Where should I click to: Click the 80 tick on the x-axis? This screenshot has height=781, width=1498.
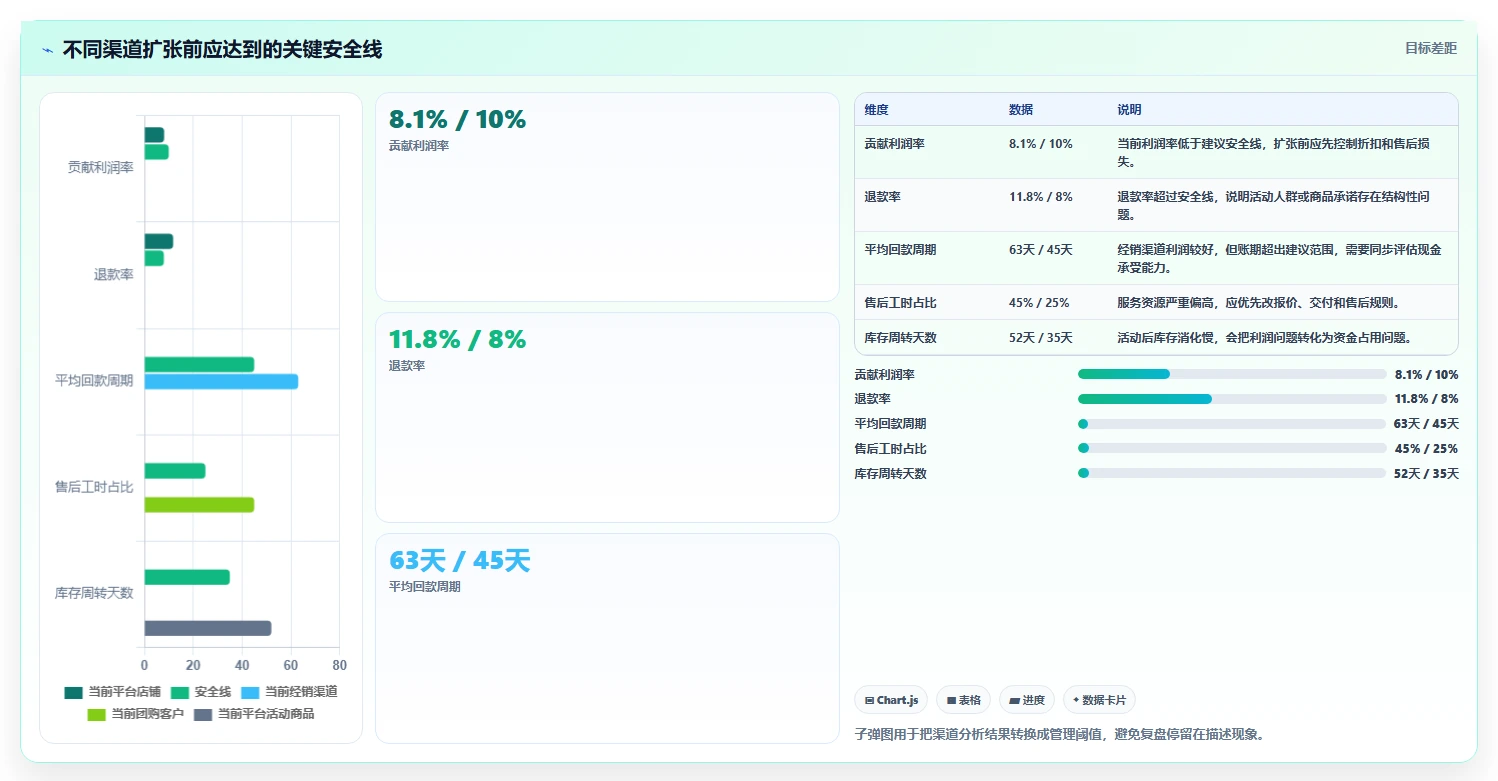(x=339, y=665)
